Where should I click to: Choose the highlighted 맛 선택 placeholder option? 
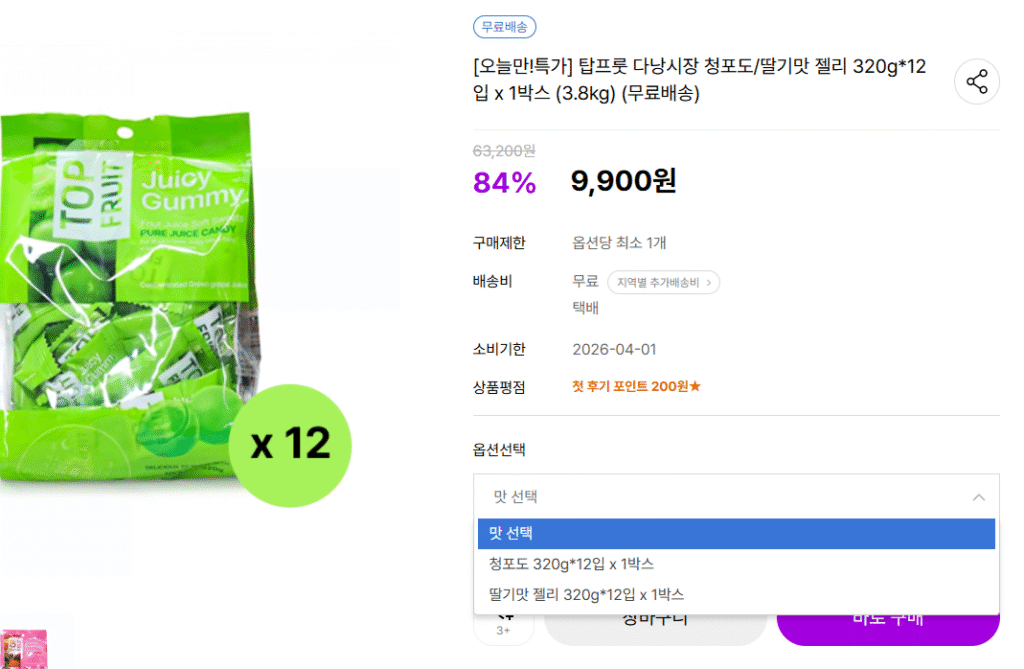735,534
